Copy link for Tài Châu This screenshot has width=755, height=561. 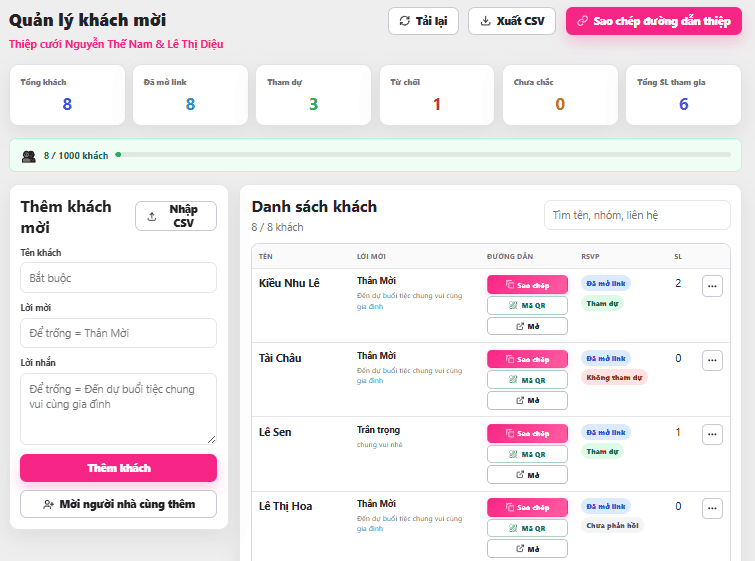(x=527, y=359)
